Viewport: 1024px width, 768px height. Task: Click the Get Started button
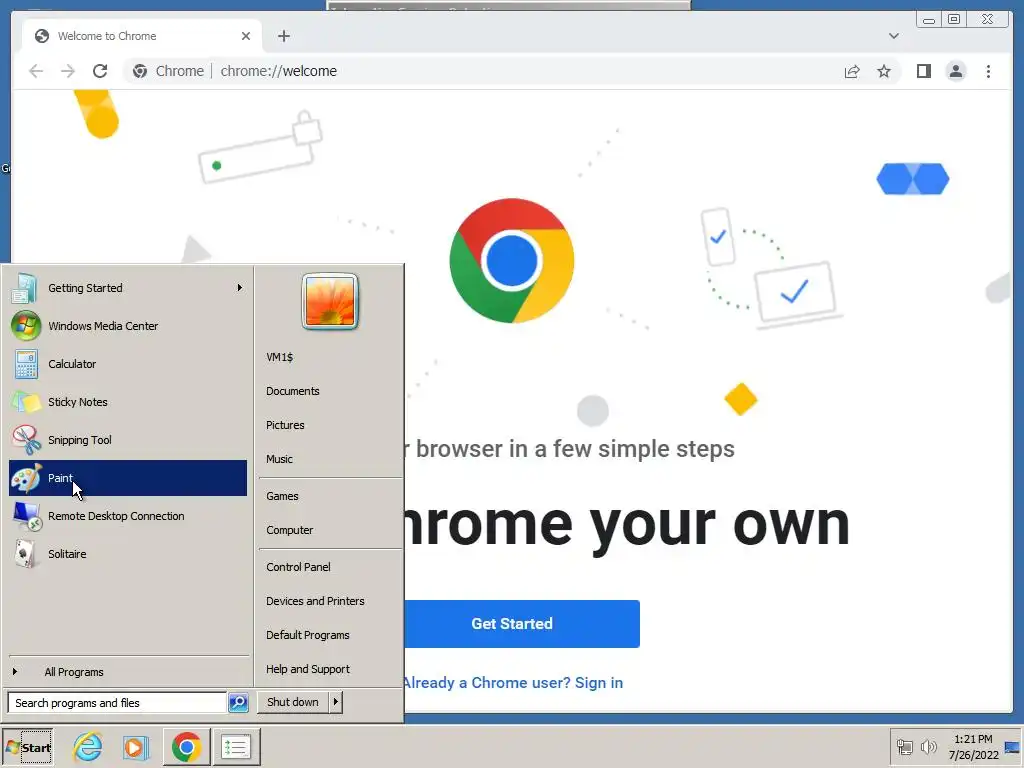[521, 624]
